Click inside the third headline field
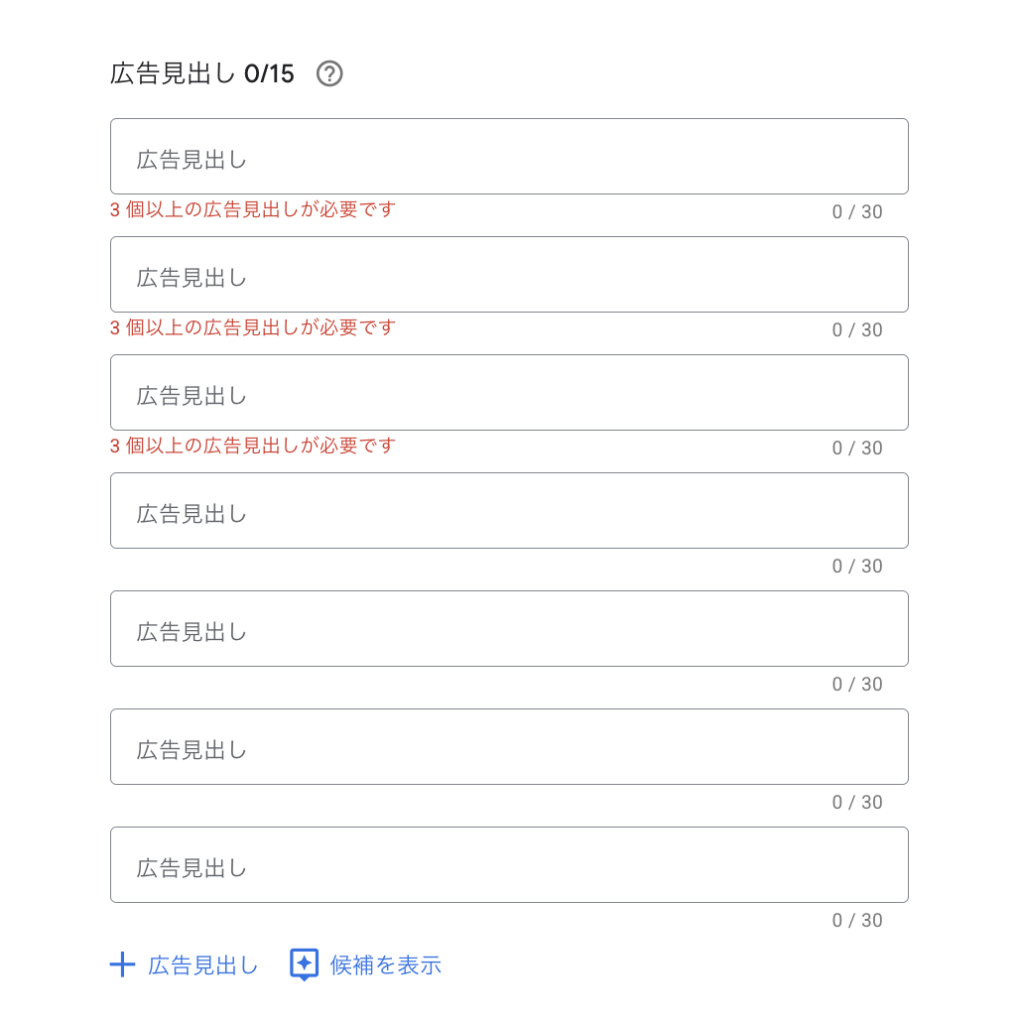Viewport: 1022px width, 1024px height. click(x=509, y=392)
